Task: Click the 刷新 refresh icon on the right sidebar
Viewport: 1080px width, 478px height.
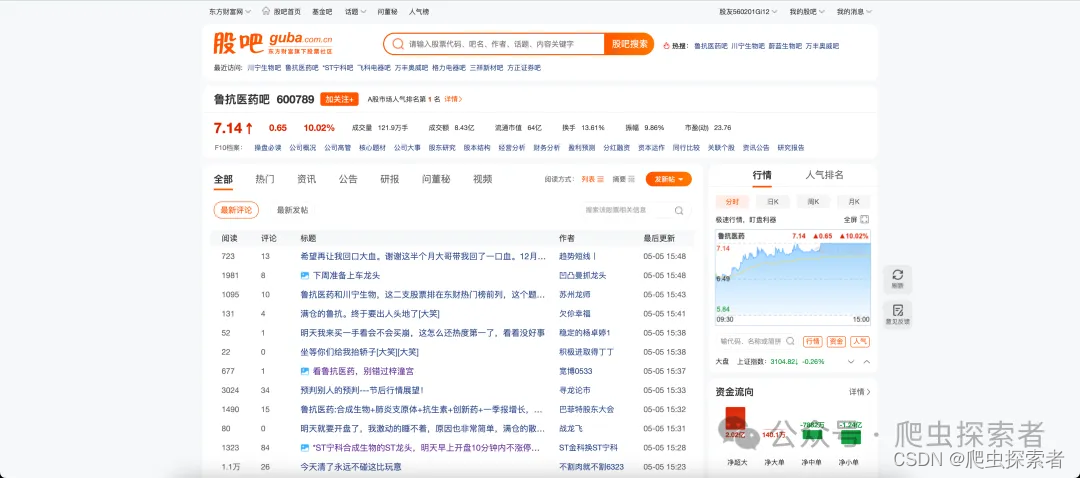Action: click(x=897, y=275)
